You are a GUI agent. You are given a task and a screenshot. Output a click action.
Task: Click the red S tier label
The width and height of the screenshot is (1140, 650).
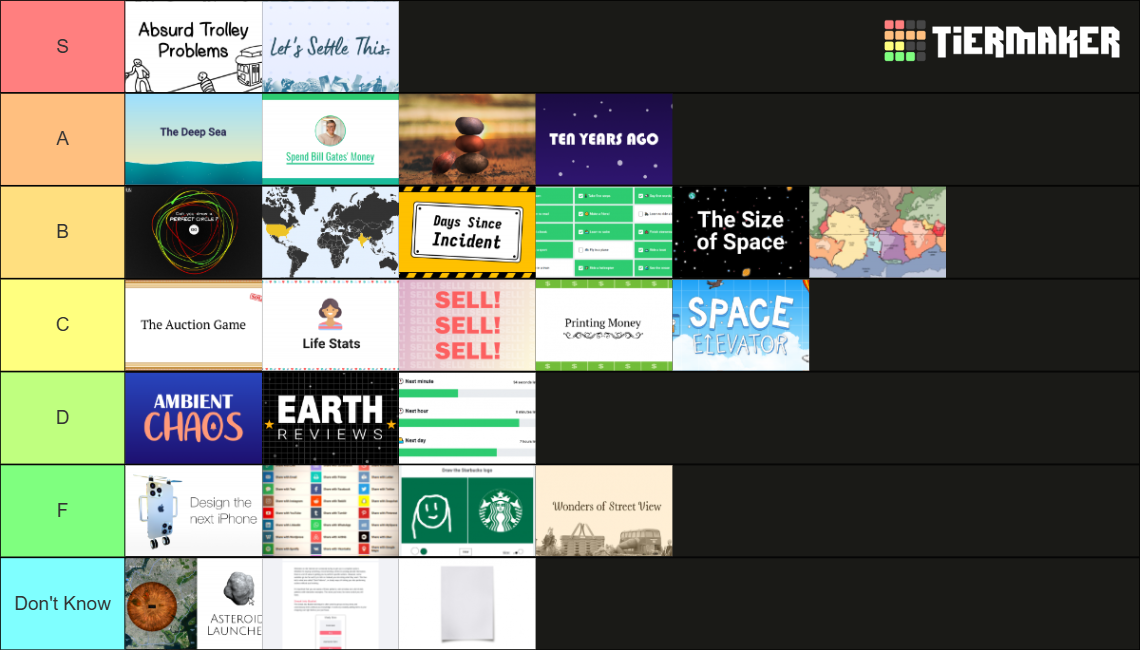[62, 47]
